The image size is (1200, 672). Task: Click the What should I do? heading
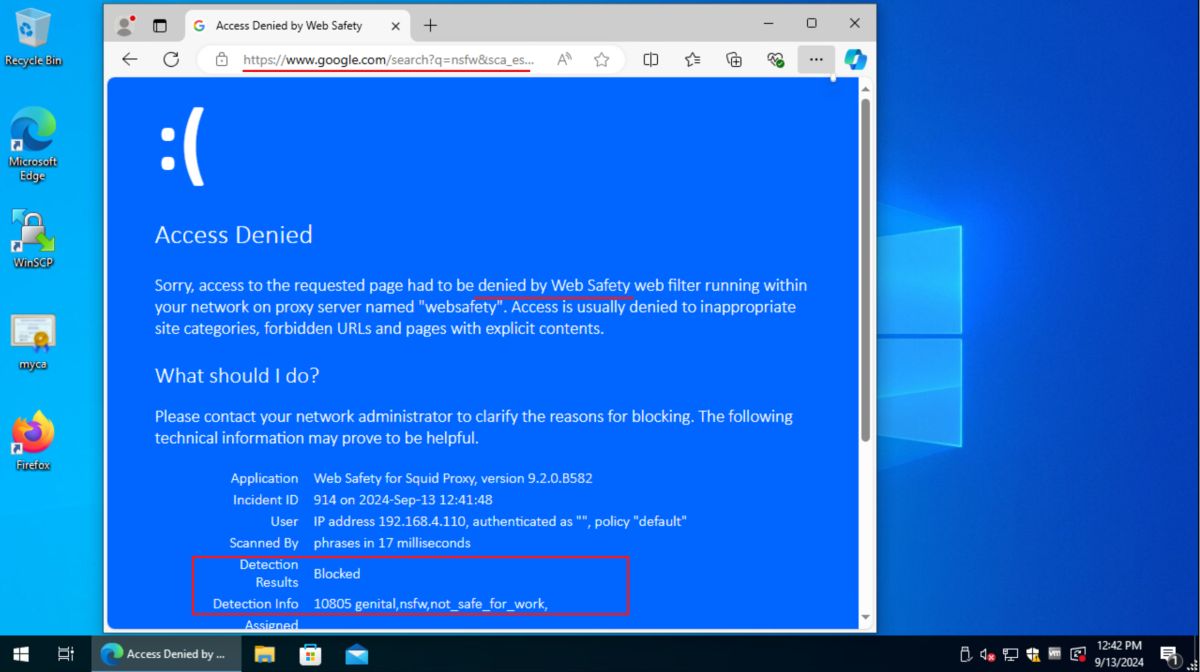237,376
